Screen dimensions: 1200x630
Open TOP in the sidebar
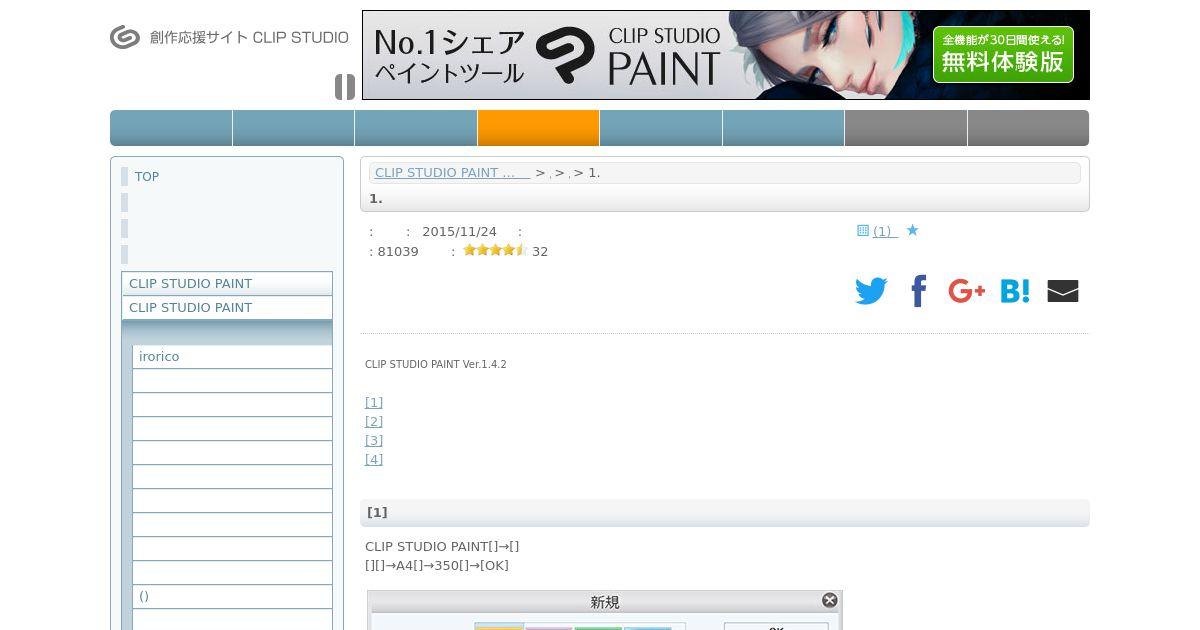pyautogui.click(x=147, y=176)
